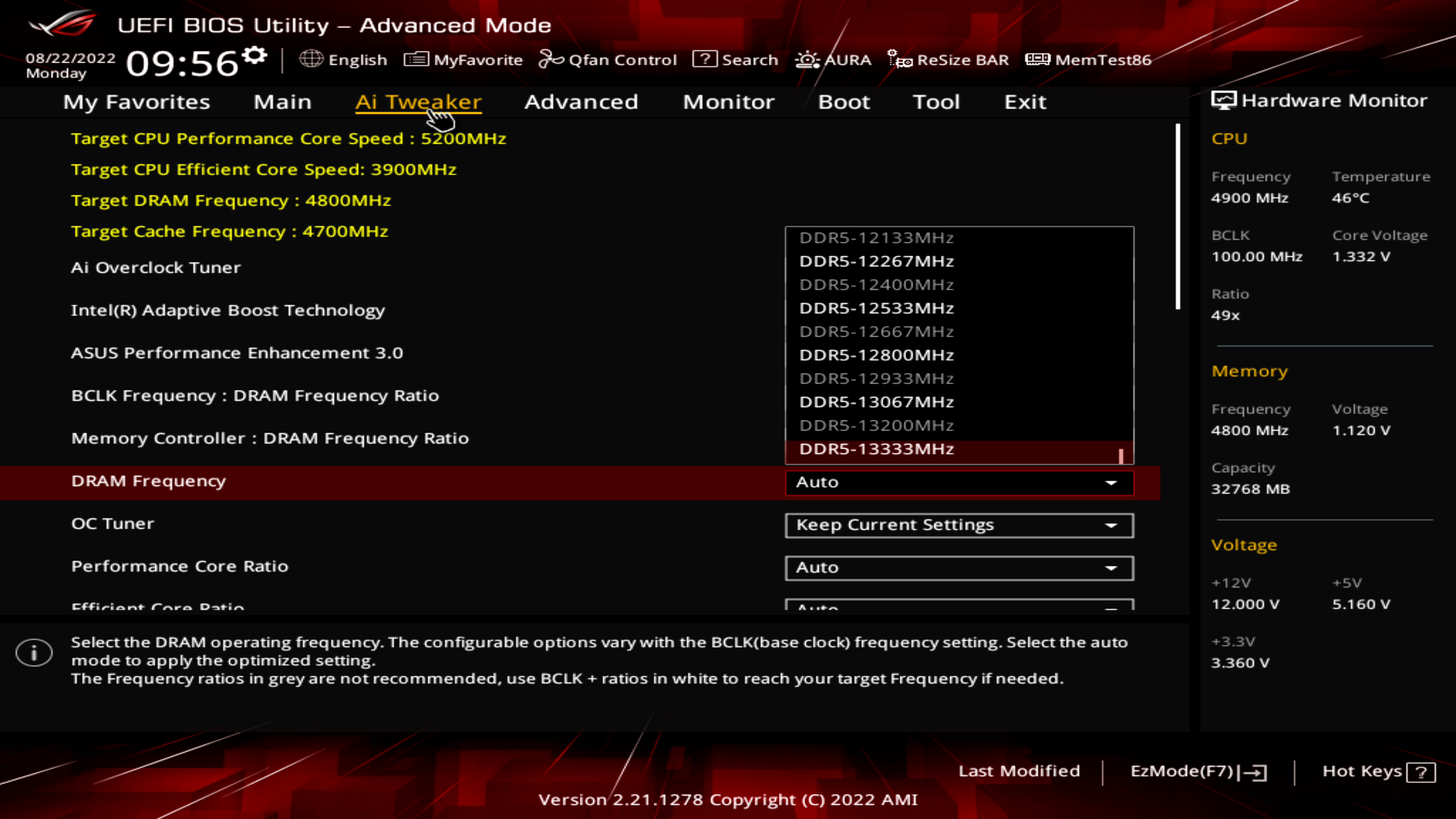The image size is (1456, 819).
Task: Click the Search question mark icon
Action: [x=704, y=59]
